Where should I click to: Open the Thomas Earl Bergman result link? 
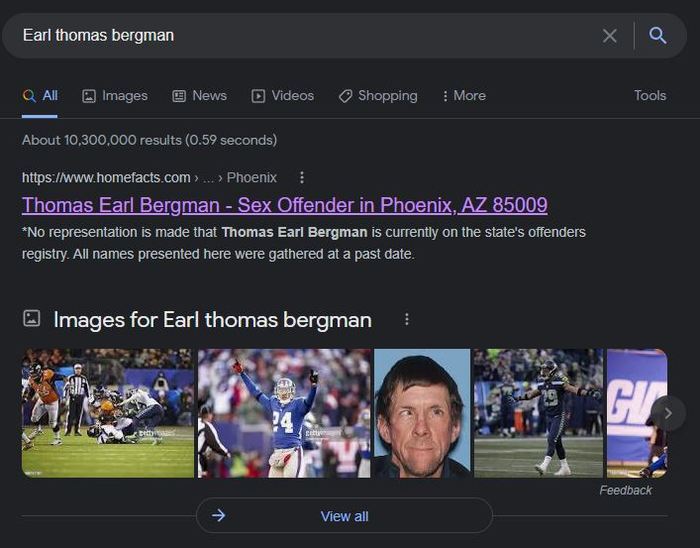click(x=284, y=205)
